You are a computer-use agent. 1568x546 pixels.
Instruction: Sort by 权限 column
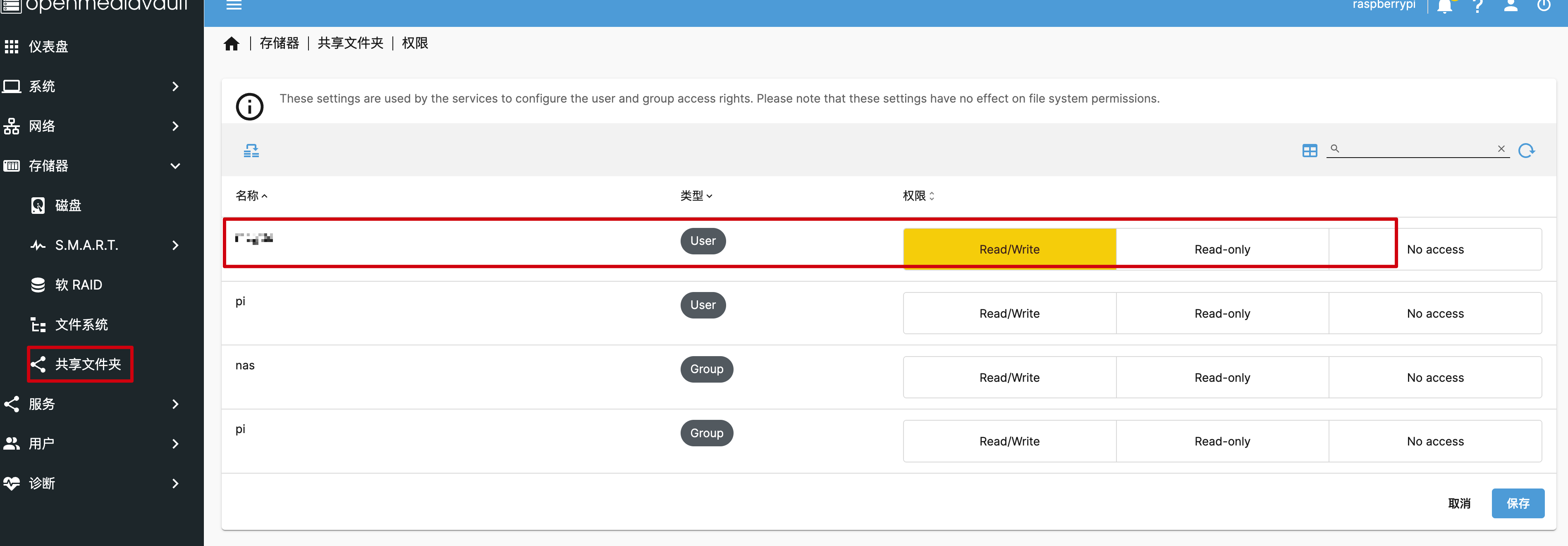[x=918, y=195]
